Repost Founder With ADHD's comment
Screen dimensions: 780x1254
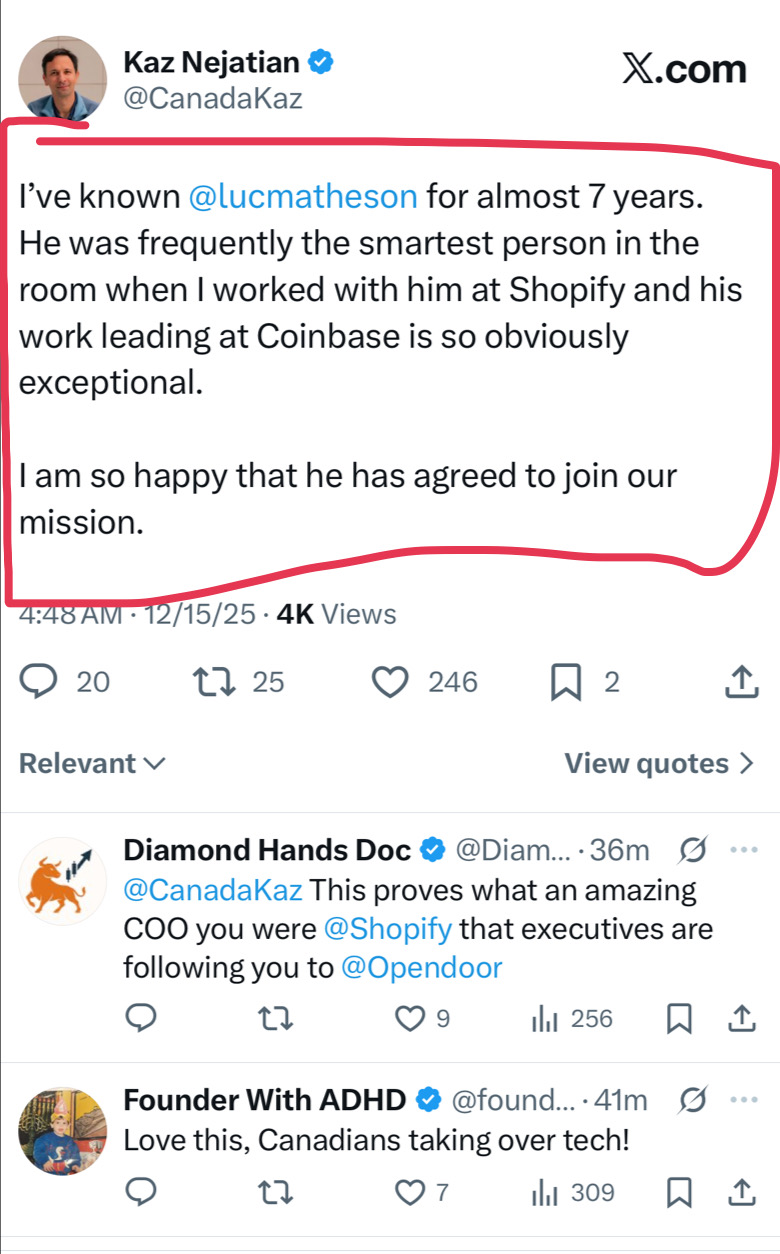click(271, 1192)
